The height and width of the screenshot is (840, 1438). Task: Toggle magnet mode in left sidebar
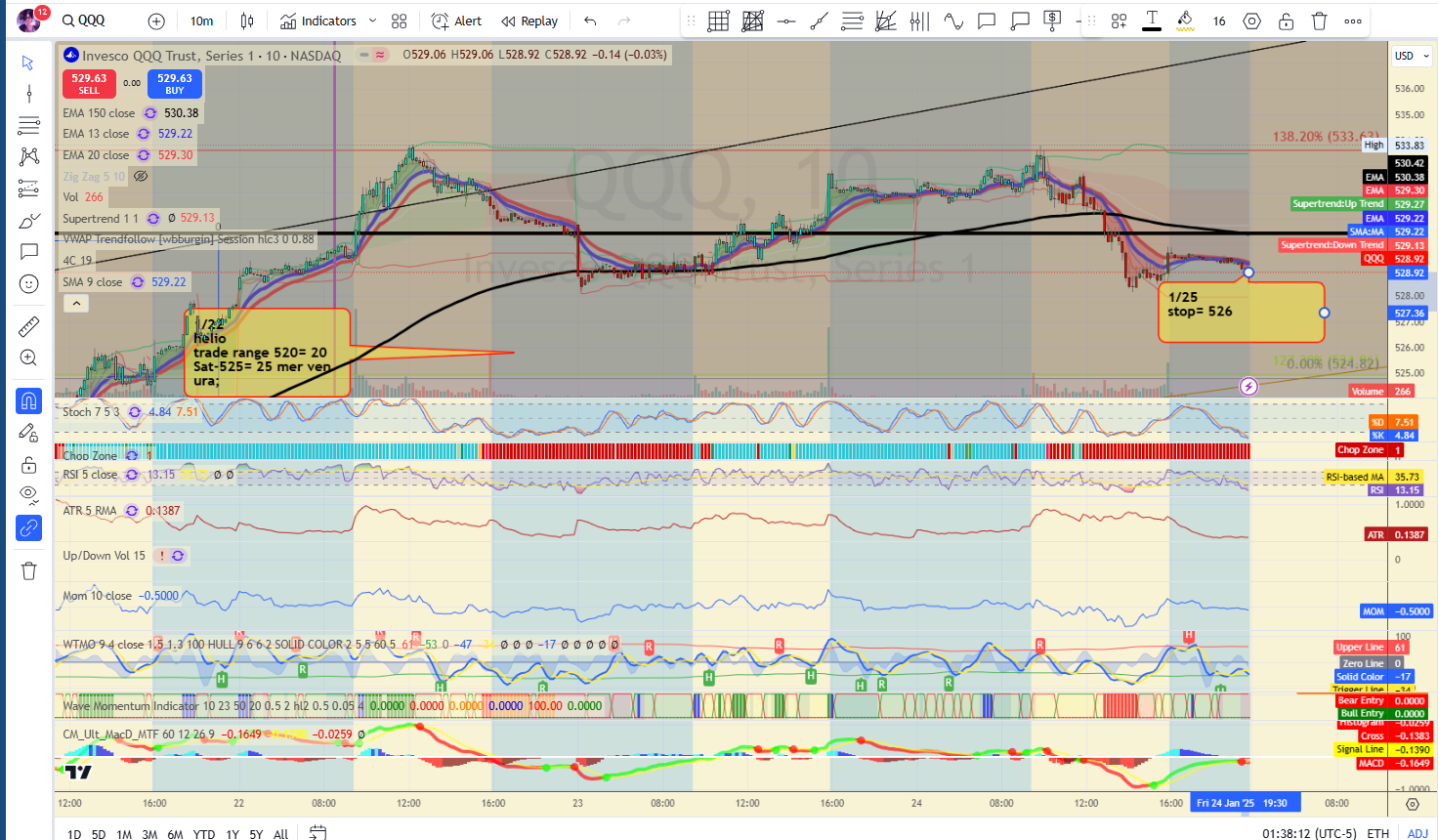pos(28,400)
